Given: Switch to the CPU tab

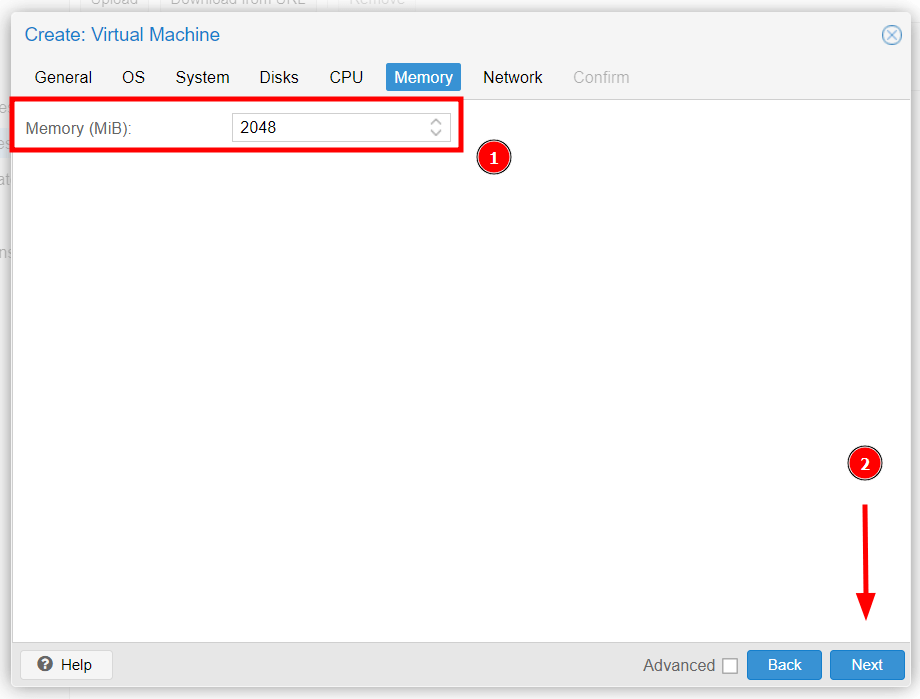Looking at the screenshot, I should (346, 77).
